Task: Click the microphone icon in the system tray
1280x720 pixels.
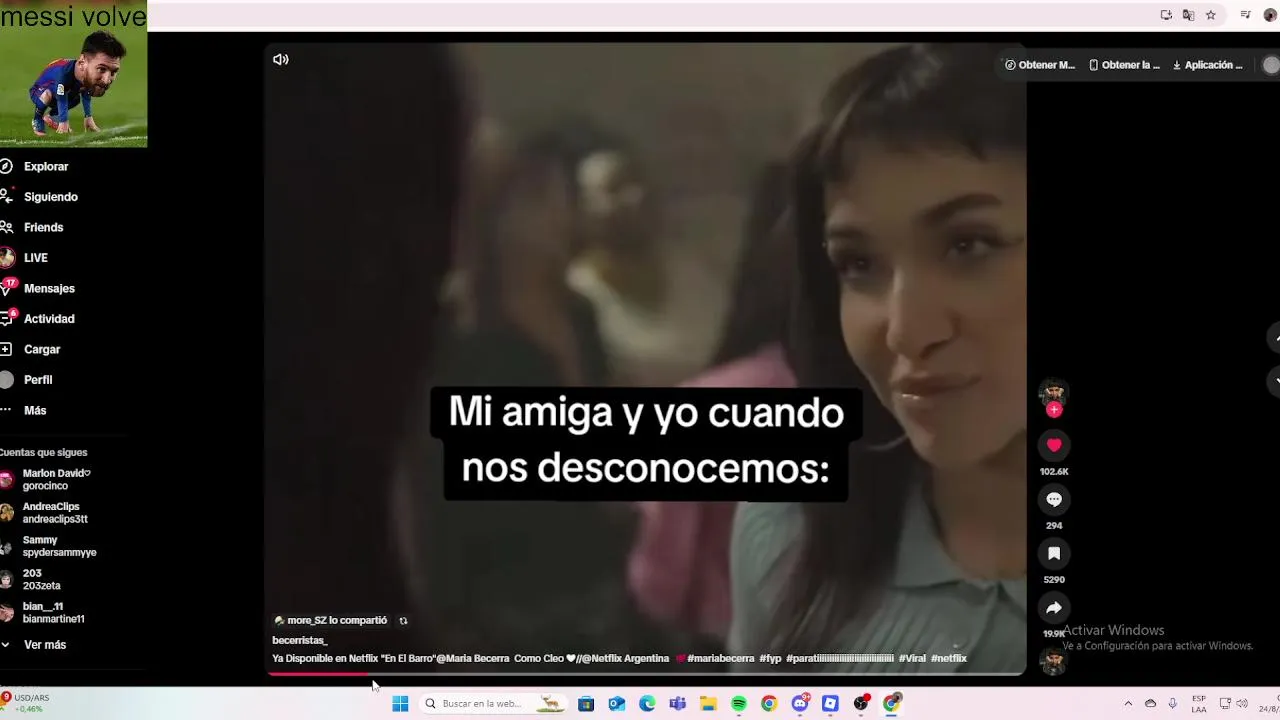Action: pyautogui.click(x=1172, y=704)
